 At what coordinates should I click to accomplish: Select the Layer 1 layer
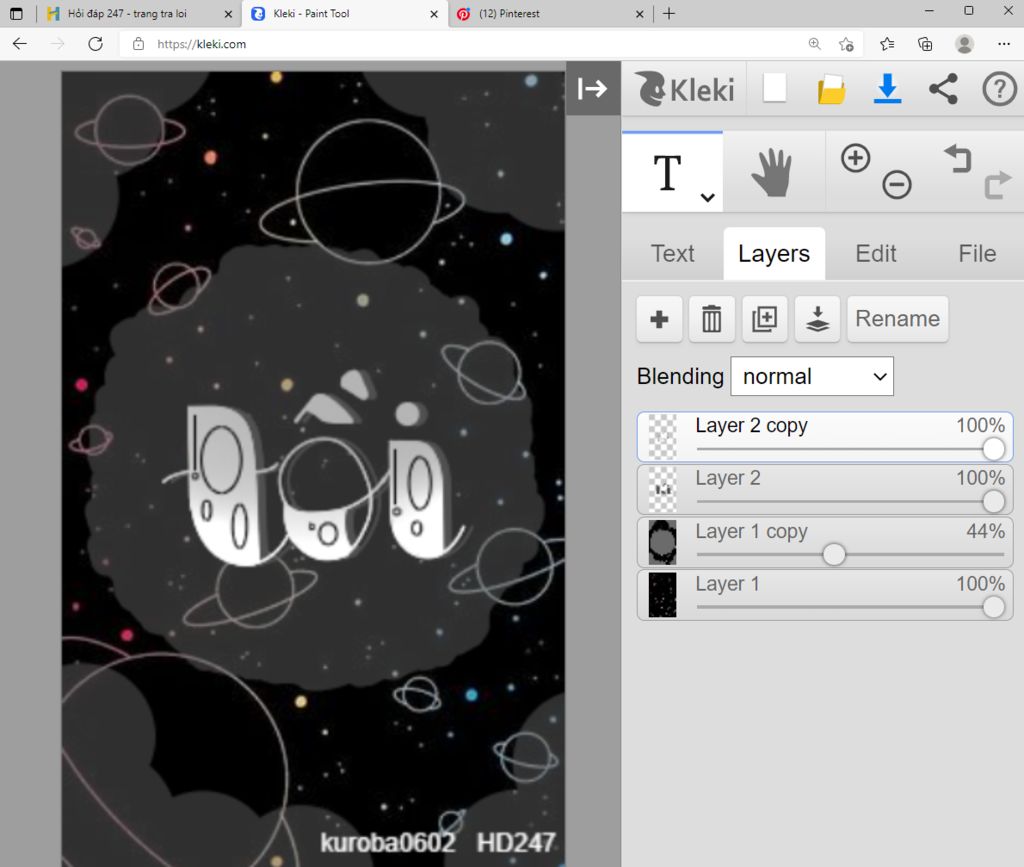tap(825, 595)
